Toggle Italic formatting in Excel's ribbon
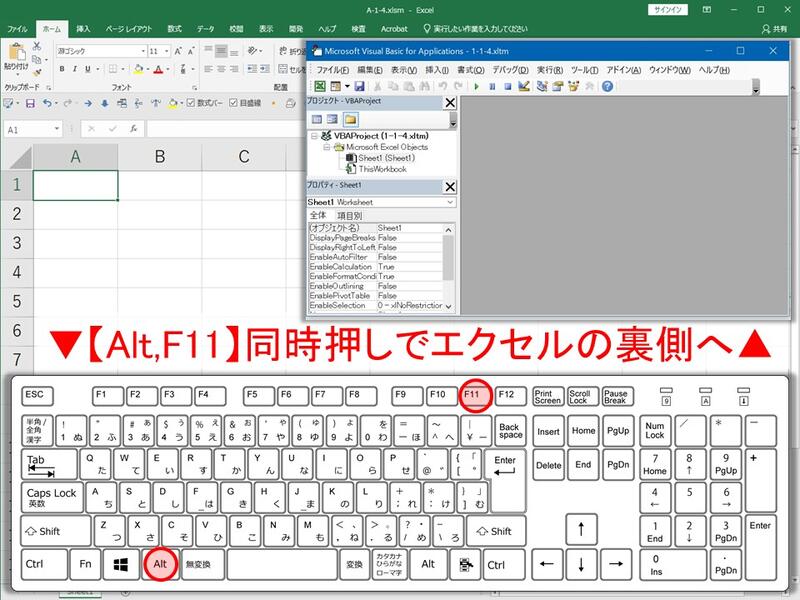Screen dimensions: 800x600 (x=74, y=69)
